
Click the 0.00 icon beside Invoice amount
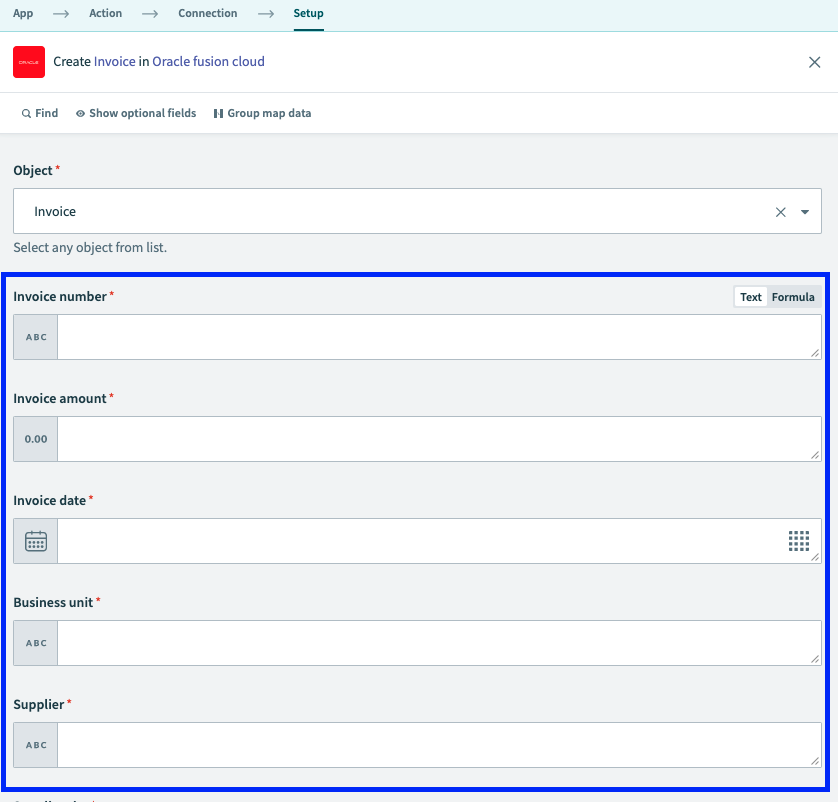click(35, 439)
